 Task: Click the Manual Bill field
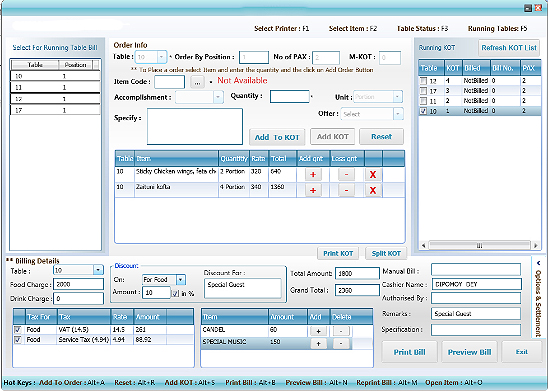(476, 270)
